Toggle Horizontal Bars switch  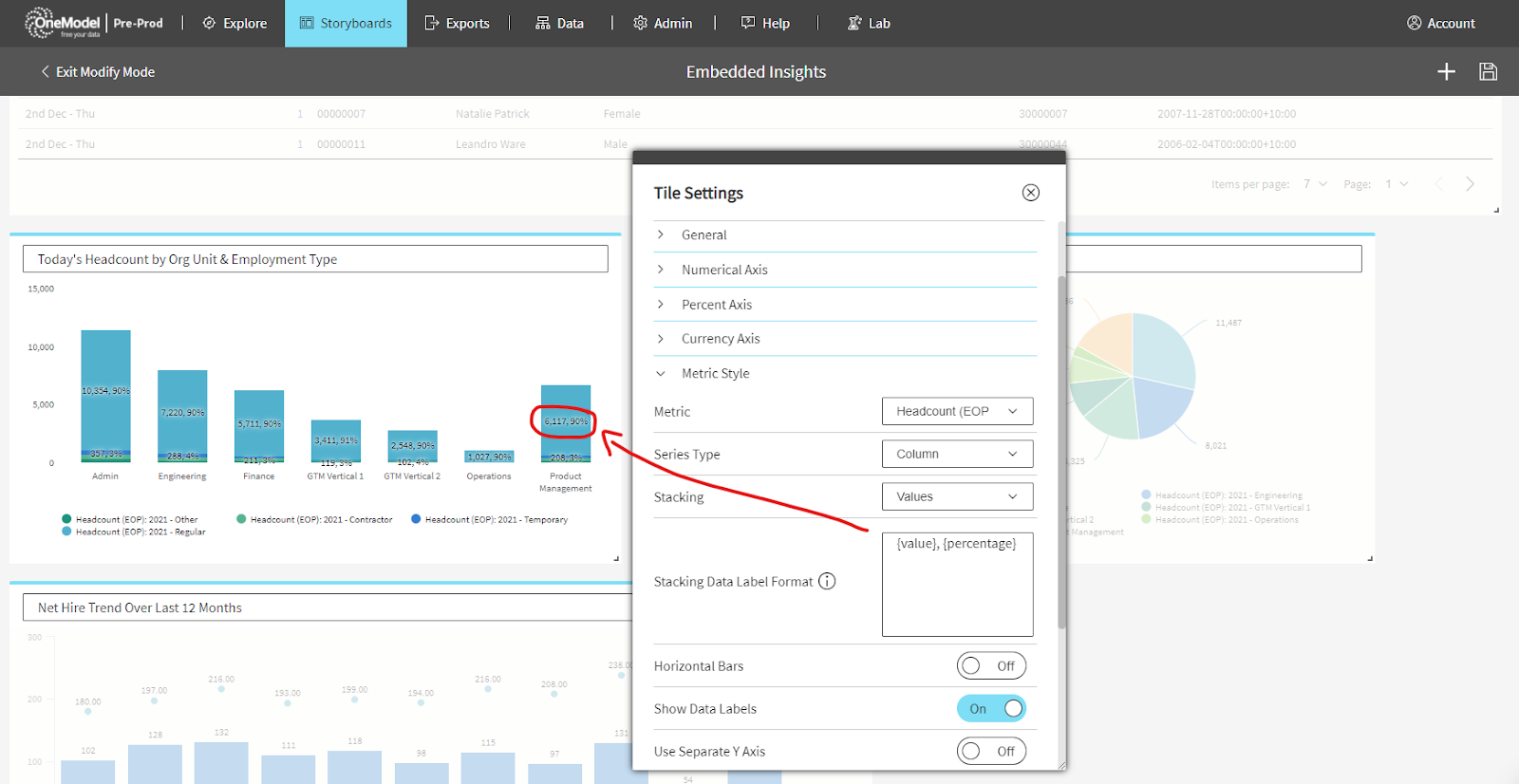tap(990, 666)
